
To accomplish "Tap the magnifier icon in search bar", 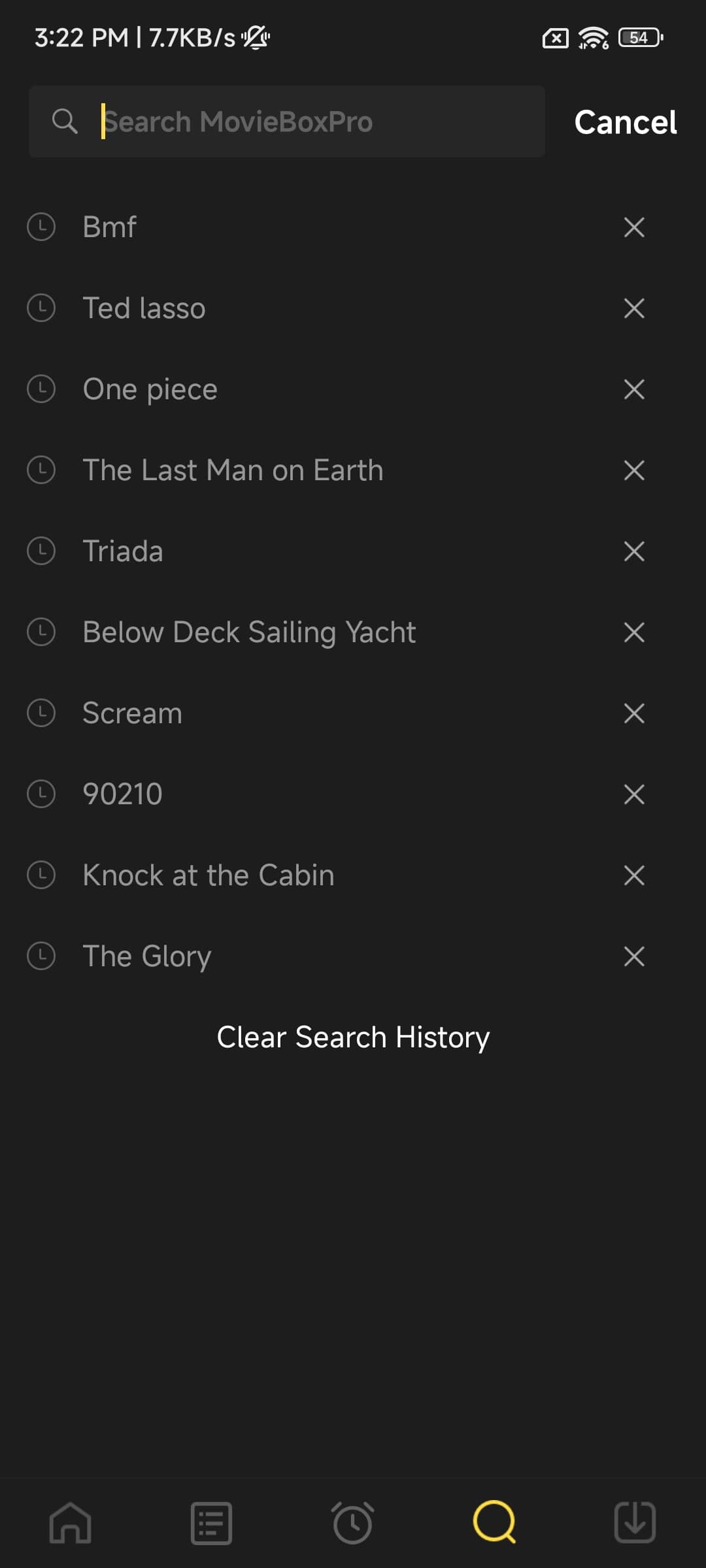I will (x=65, y=122).
